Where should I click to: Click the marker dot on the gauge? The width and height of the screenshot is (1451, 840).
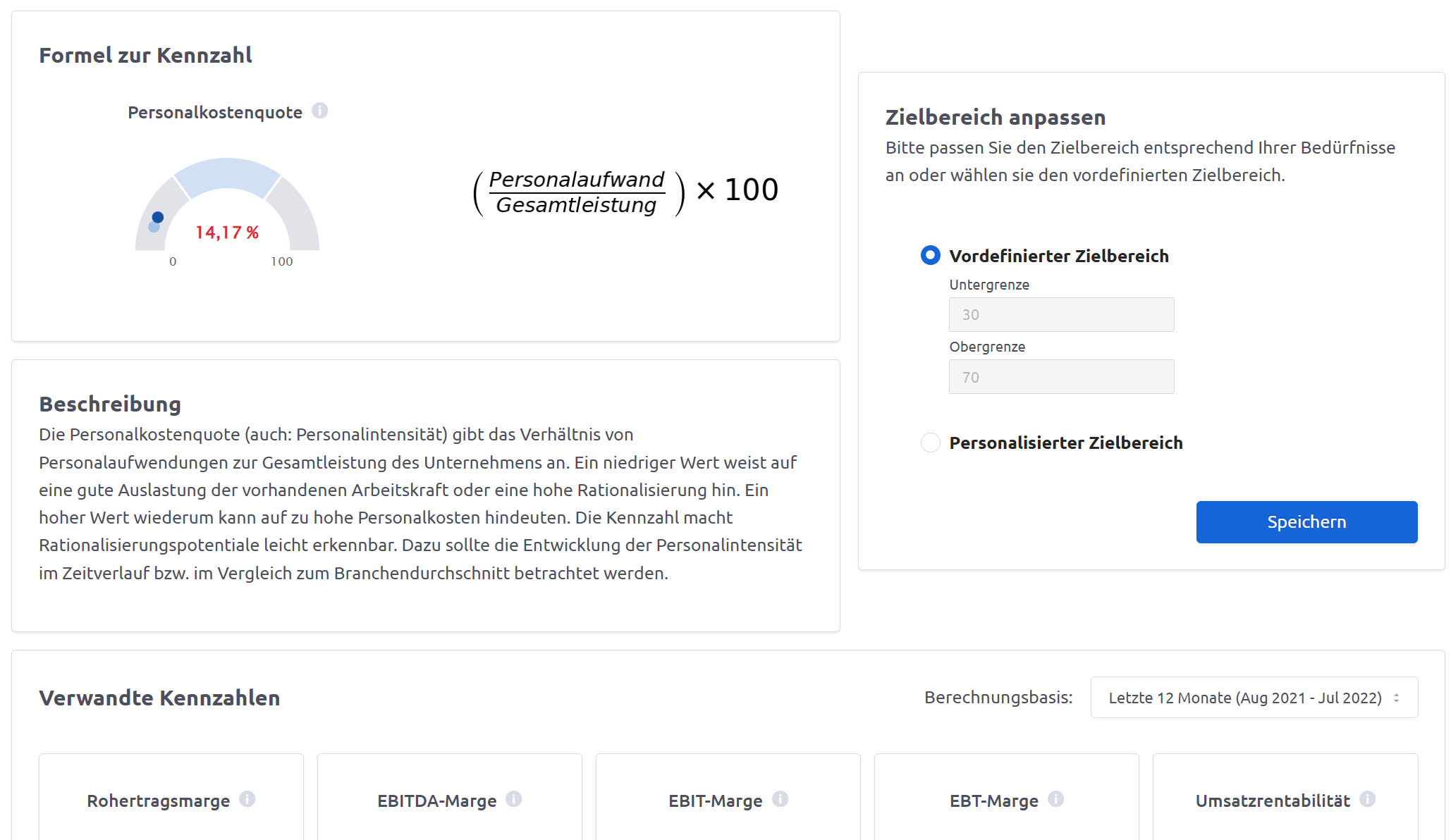pos(157,218)
